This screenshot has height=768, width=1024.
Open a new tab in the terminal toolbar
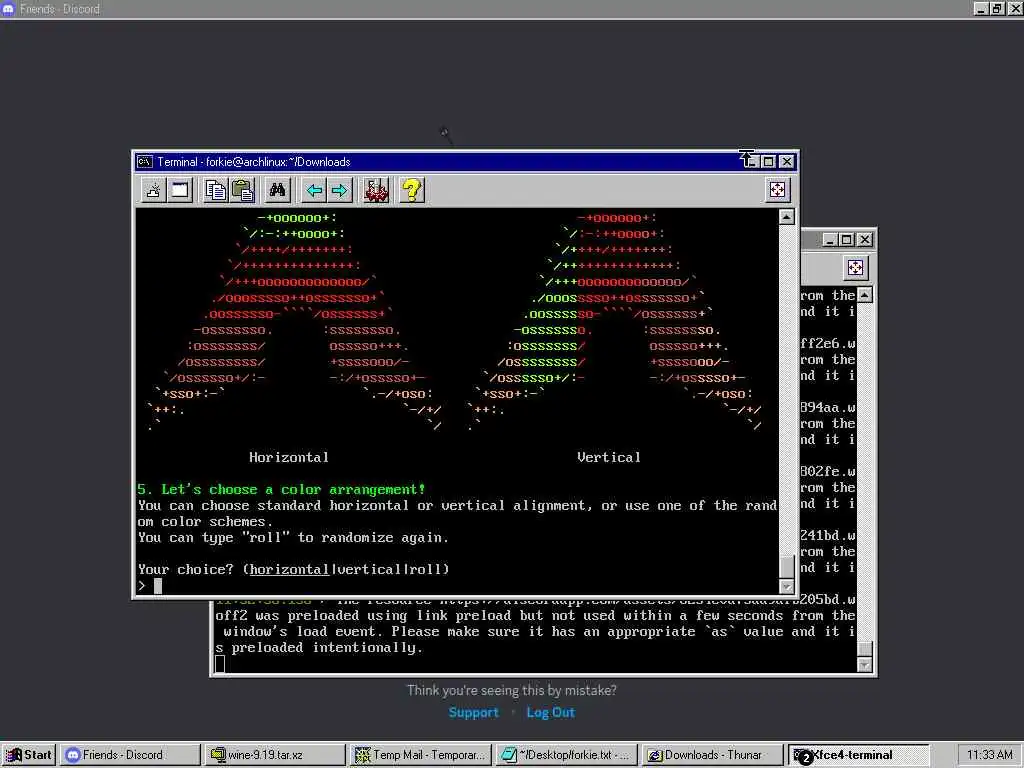pyautogui.click(x=153, y=191)
